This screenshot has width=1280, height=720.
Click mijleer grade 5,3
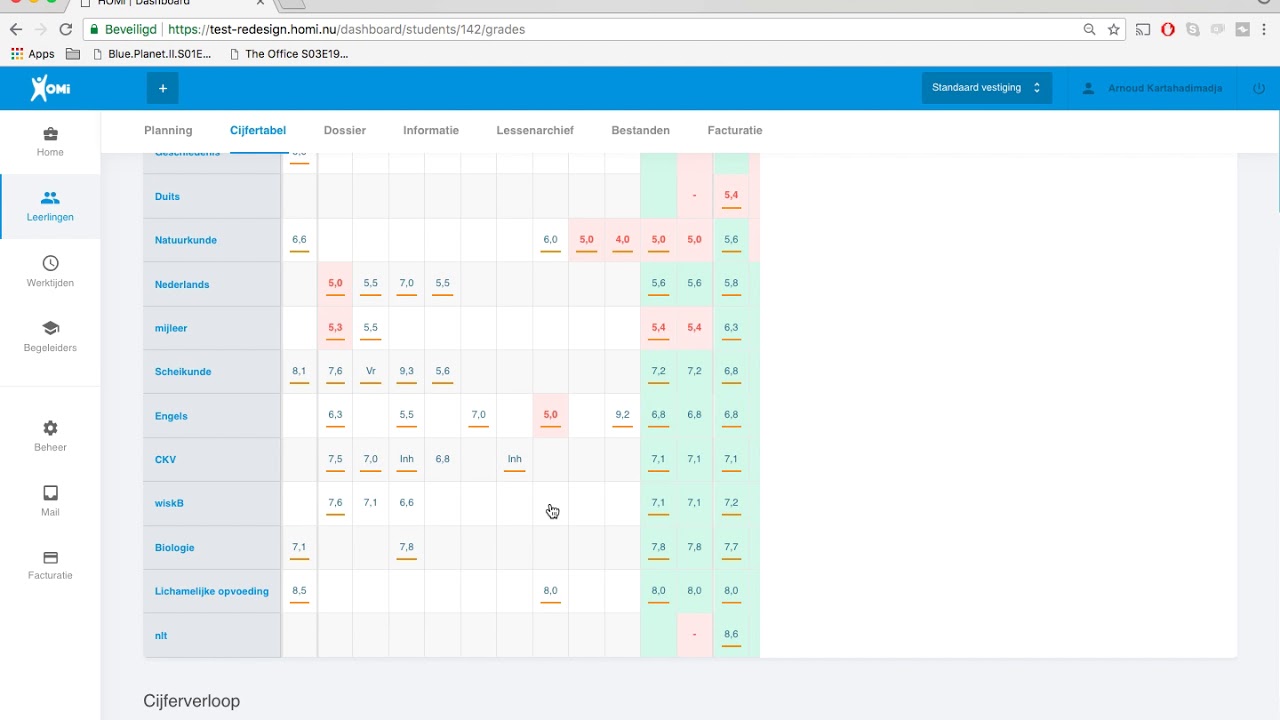[335, 328]
